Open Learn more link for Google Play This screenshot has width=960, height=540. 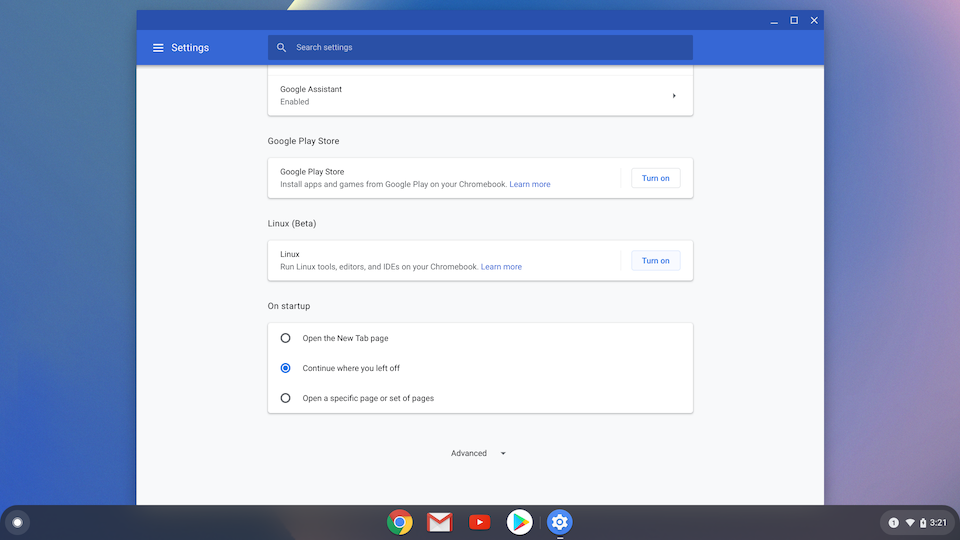point(530,184)
